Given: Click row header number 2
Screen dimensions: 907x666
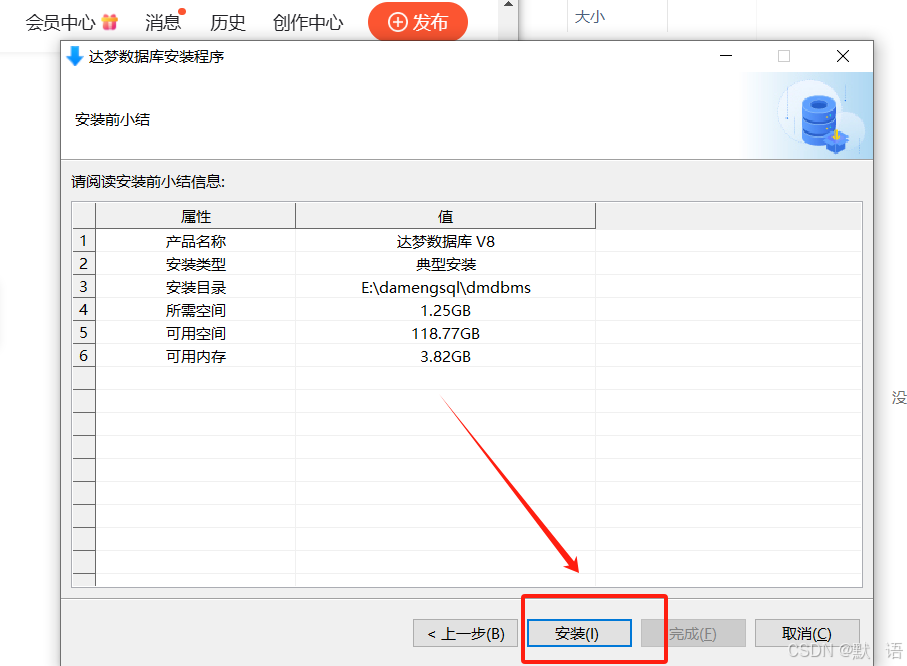Looking at the screenshot, I should point(84,264).
